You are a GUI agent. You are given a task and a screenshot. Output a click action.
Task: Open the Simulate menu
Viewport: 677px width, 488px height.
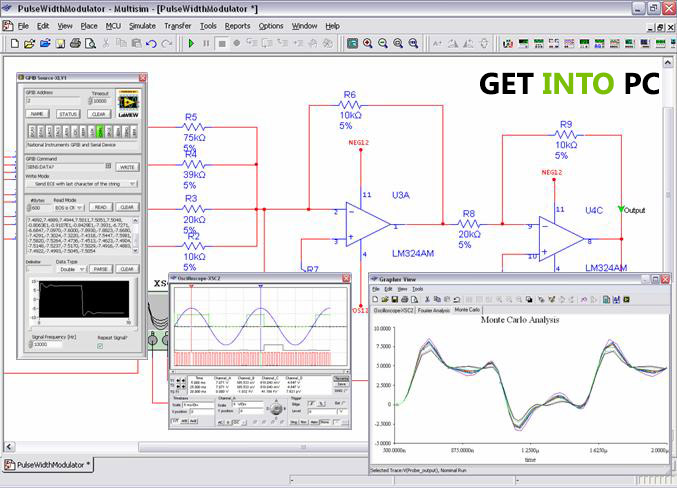pos(142,26)
